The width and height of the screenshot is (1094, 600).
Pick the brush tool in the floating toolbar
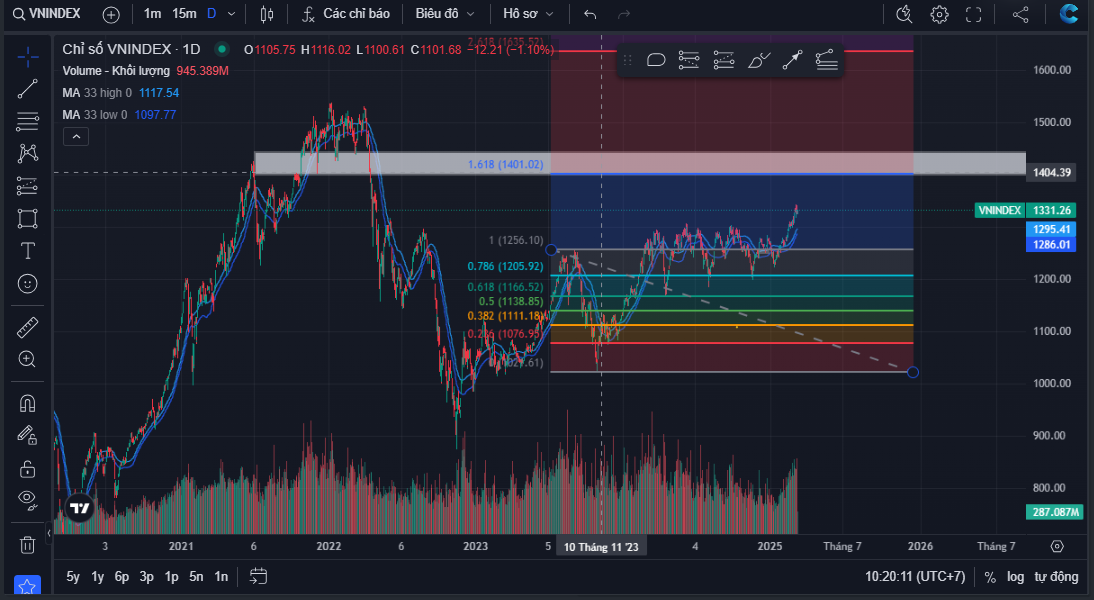tap(758, 60)
